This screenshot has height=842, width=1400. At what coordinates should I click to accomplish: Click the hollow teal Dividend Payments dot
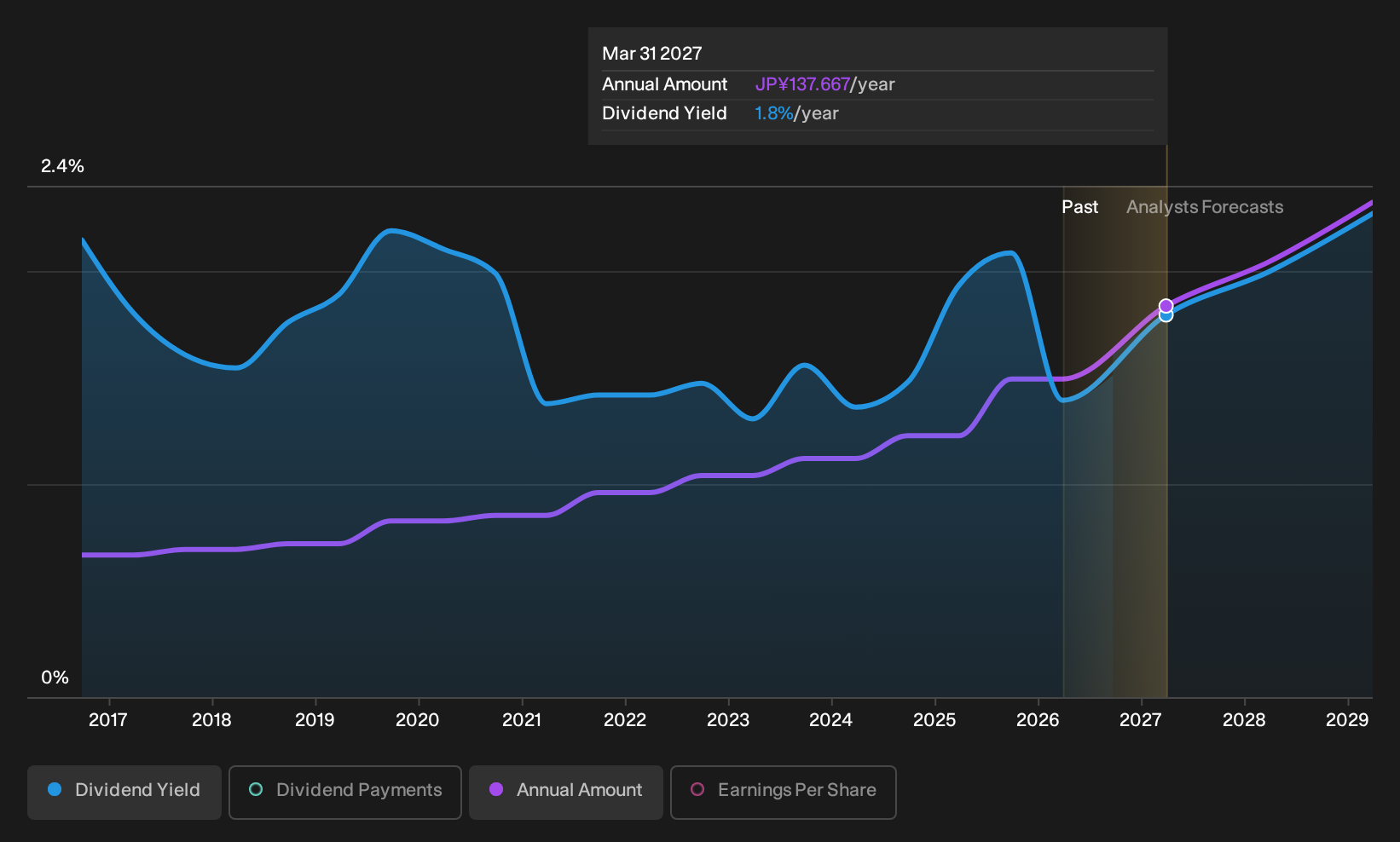pos(256,789)
